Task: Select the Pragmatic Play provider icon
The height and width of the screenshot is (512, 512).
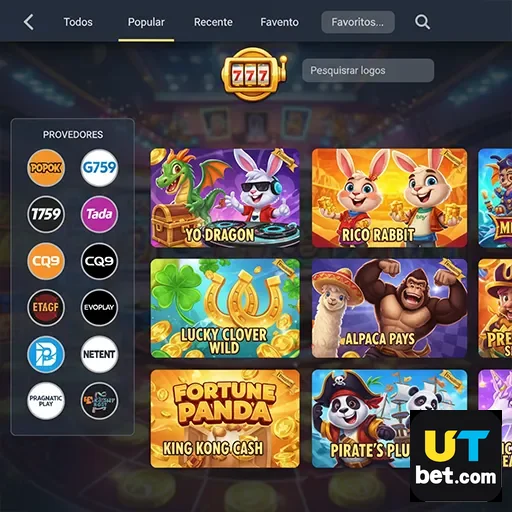Action: pyautogui.click(x=46, y=401)
